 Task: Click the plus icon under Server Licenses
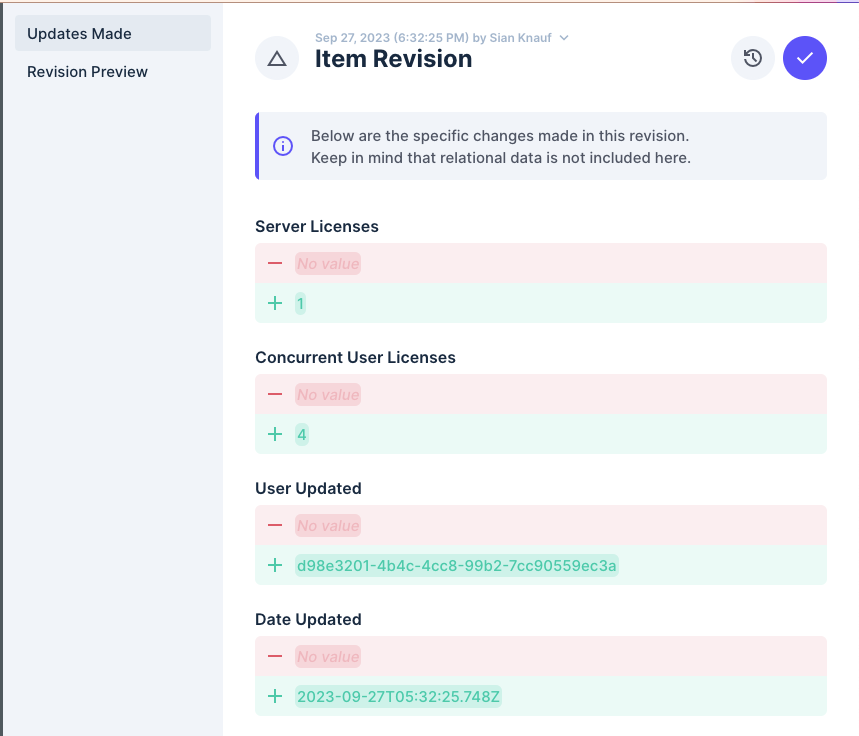pyautogui.click(x=275, y=303)
